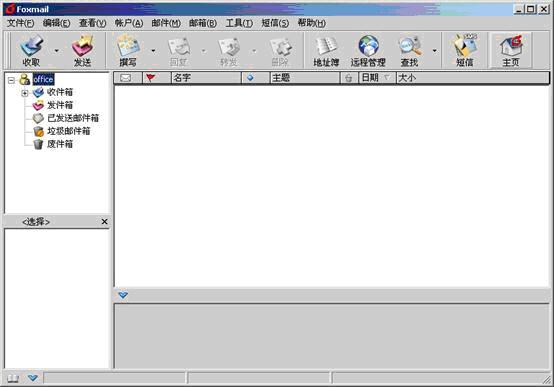The image size is (554, 387).
Task: Open the 帮助(H) menu
Action: (311, 23)
